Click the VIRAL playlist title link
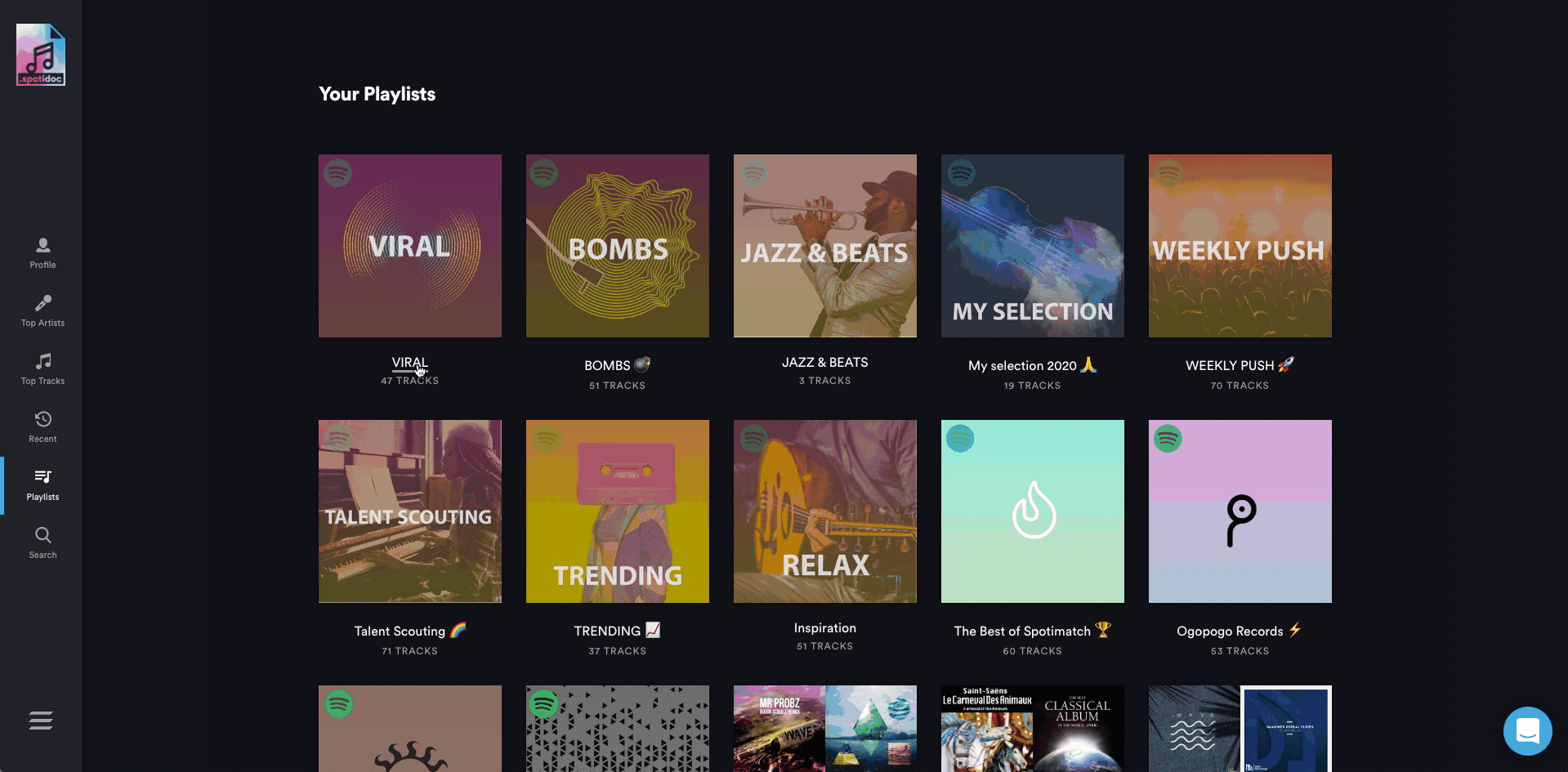Image resolution: width=1568 pixels, height=772 pixels. (410, 362)
